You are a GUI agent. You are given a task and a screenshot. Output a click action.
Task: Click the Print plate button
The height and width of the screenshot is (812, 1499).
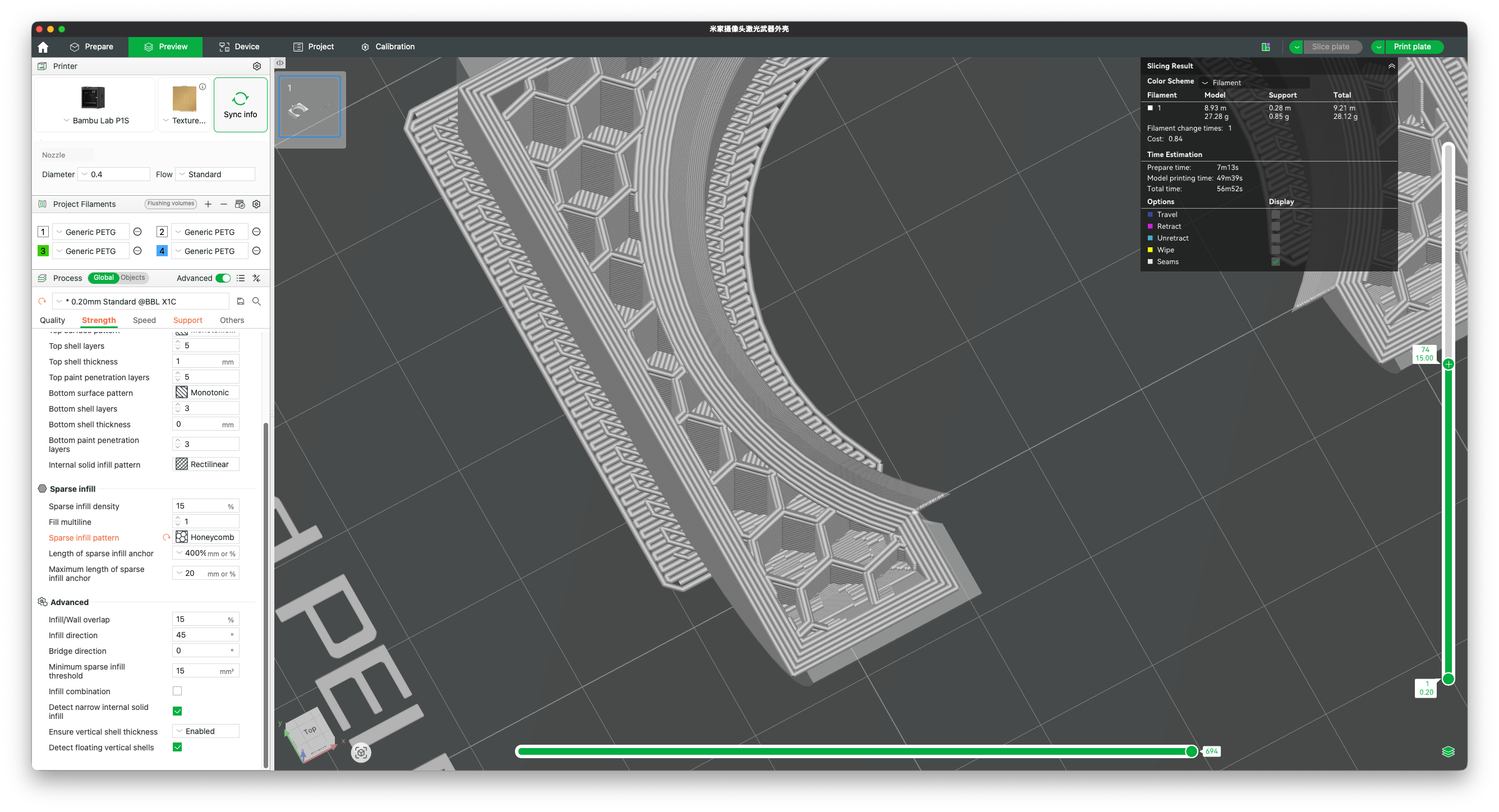(x=1412, y=47)
